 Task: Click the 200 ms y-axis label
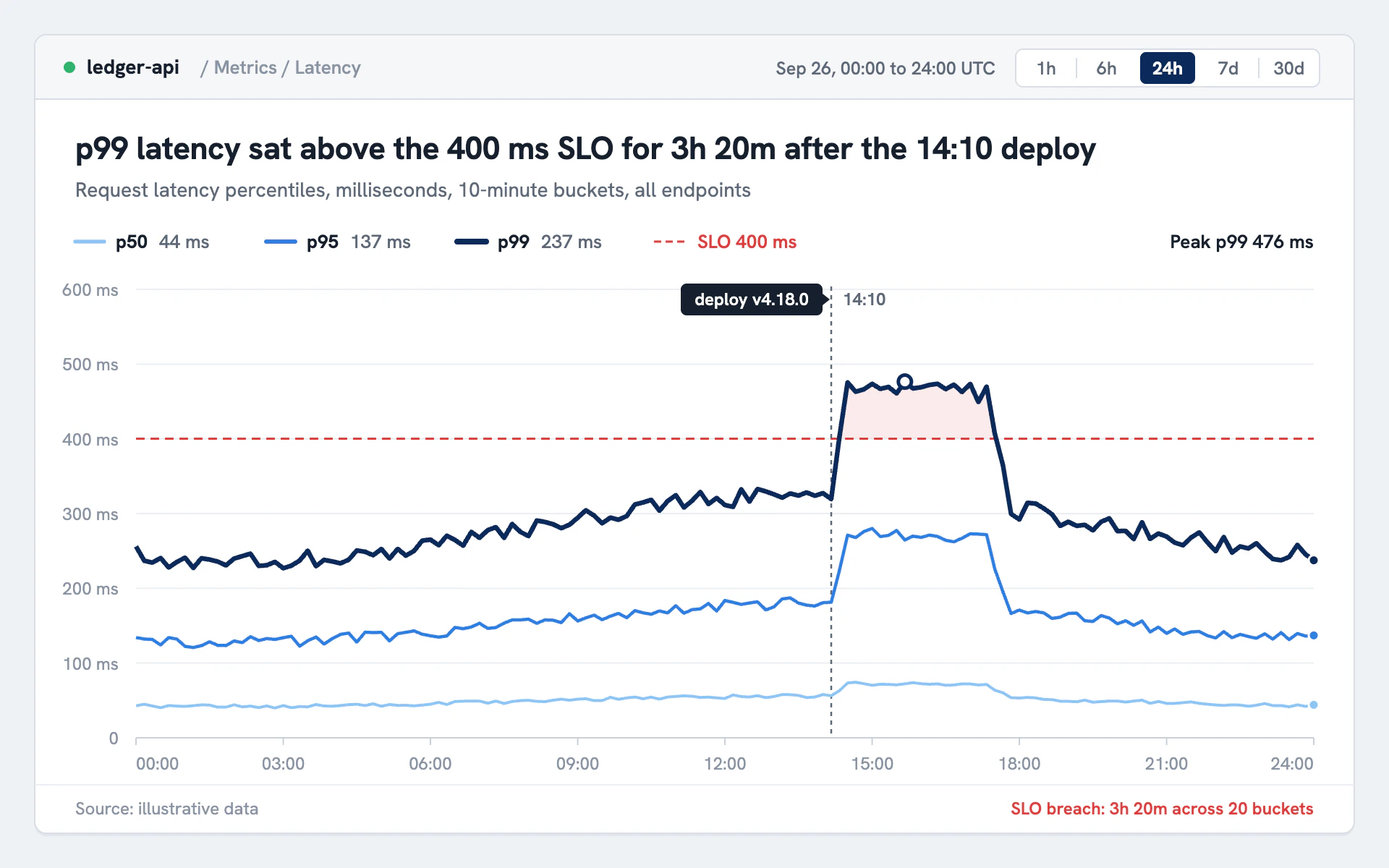(x=90, y=589)
